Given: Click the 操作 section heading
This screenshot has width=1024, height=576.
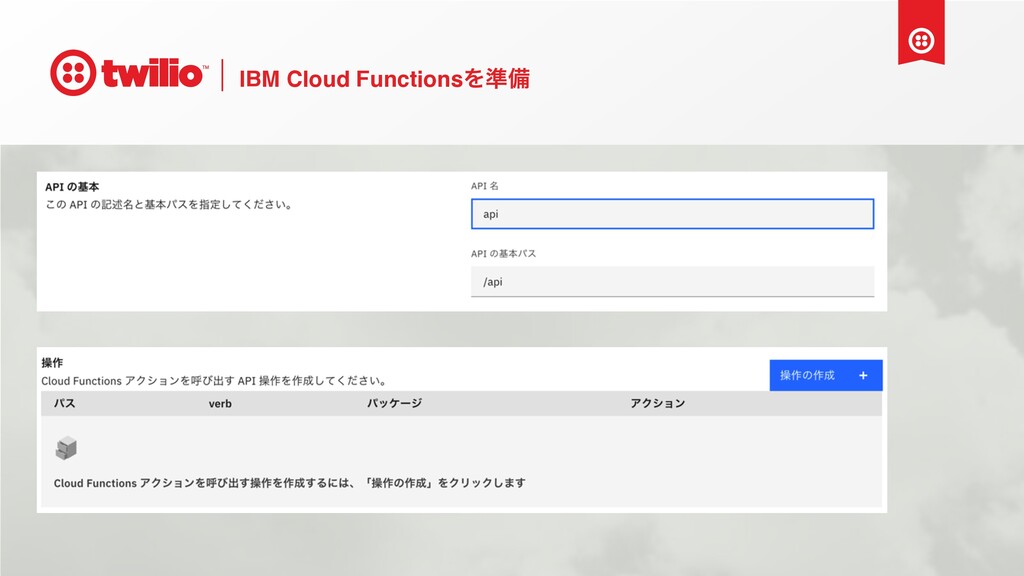Looking at the screenshot, I should click(52, 362).
